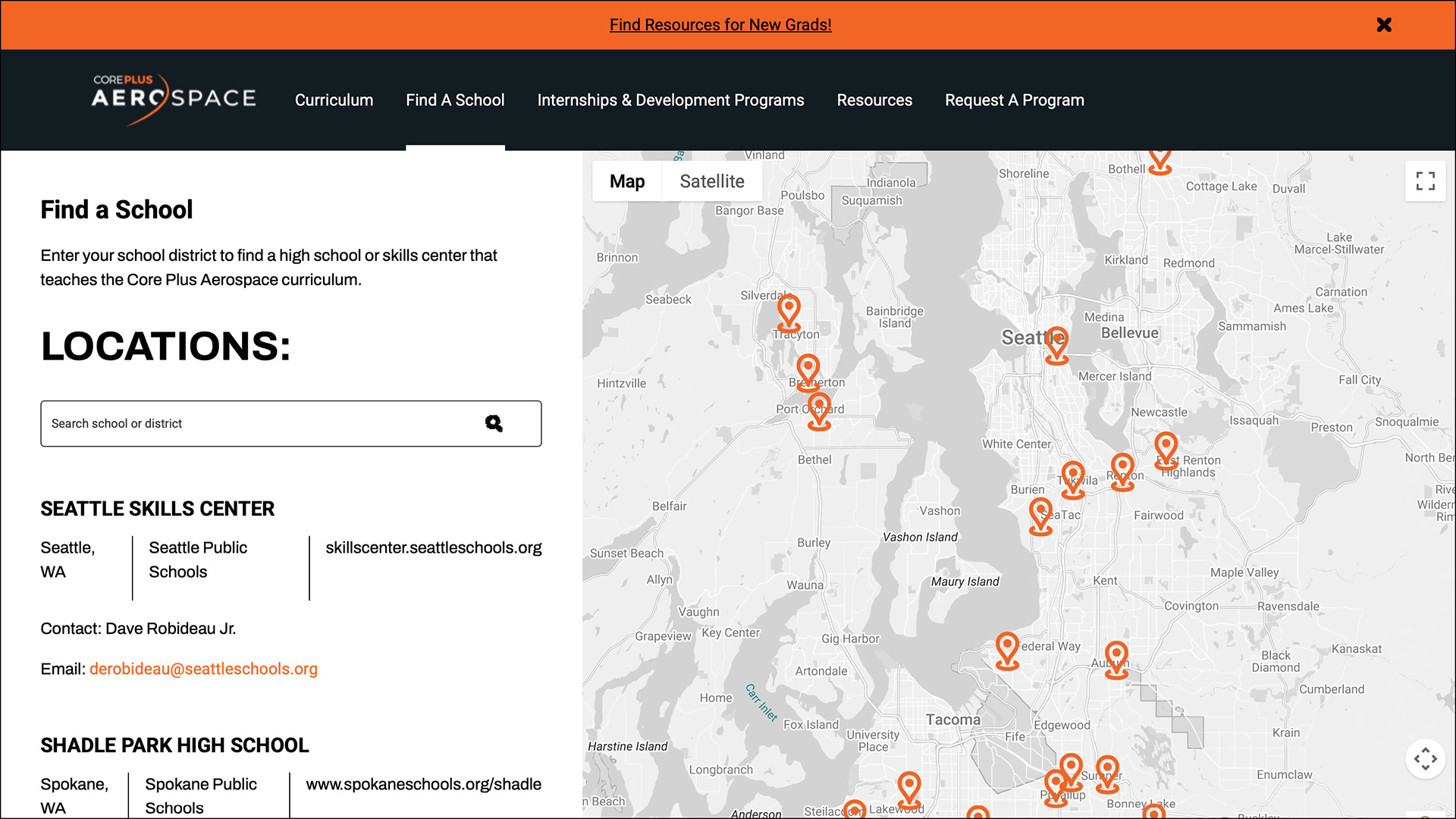1456x819 pixels.
Task: Email derobideau@seattleschools.org
Action: [203, 669]
